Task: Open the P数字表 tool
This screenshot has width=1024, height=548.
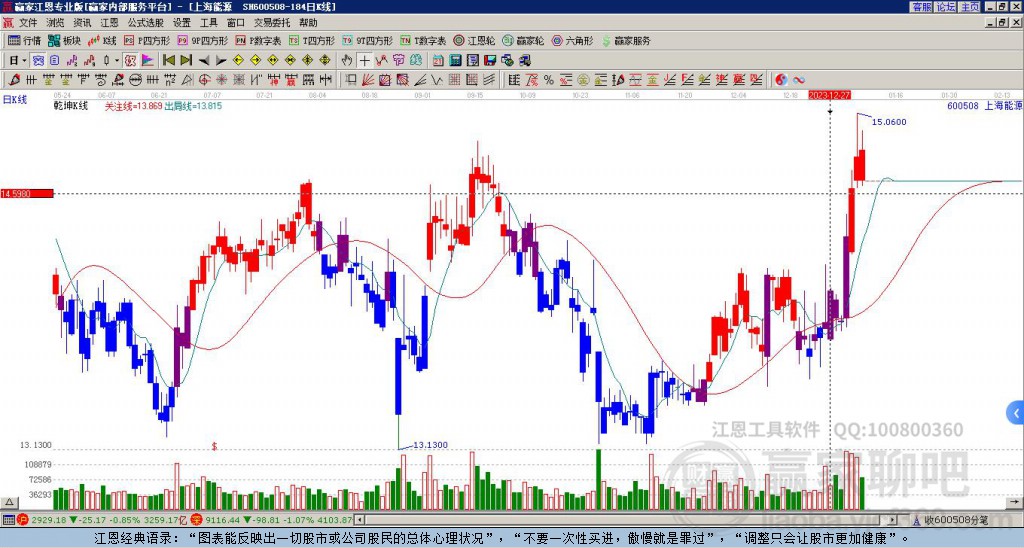Action: click(x=259, y=40)
